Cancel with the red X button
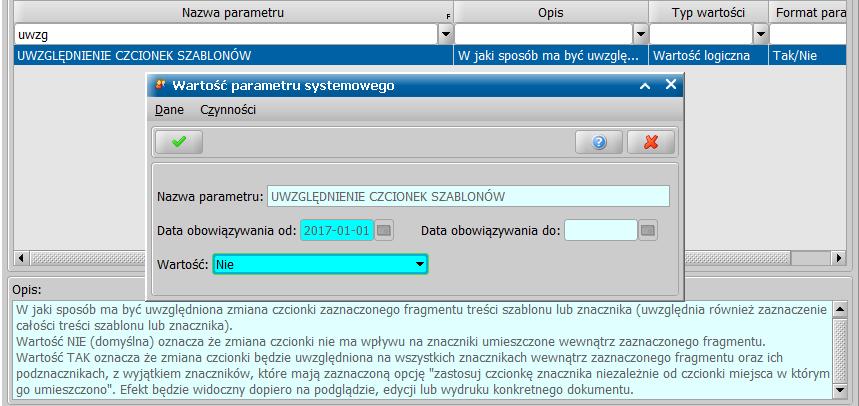Screen dimensions: 859x406 (651, 142)
